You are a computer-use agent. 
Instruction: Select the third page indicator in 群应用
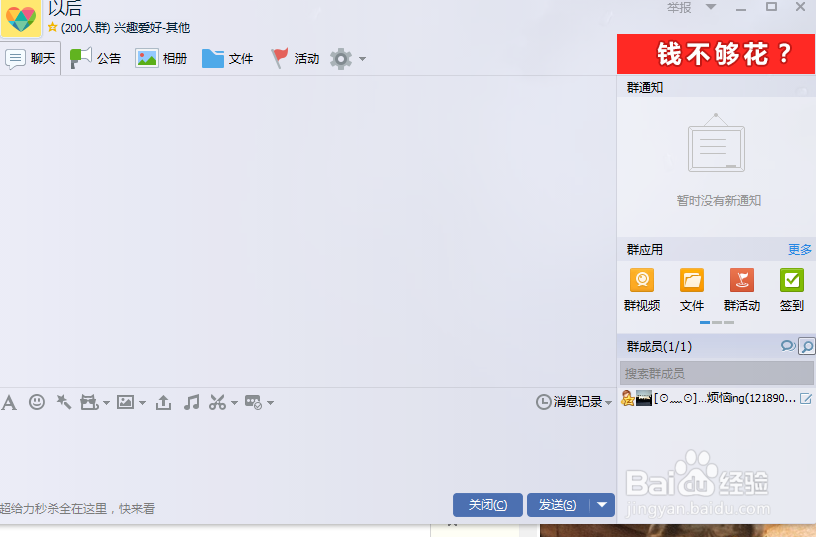[729, 323]
